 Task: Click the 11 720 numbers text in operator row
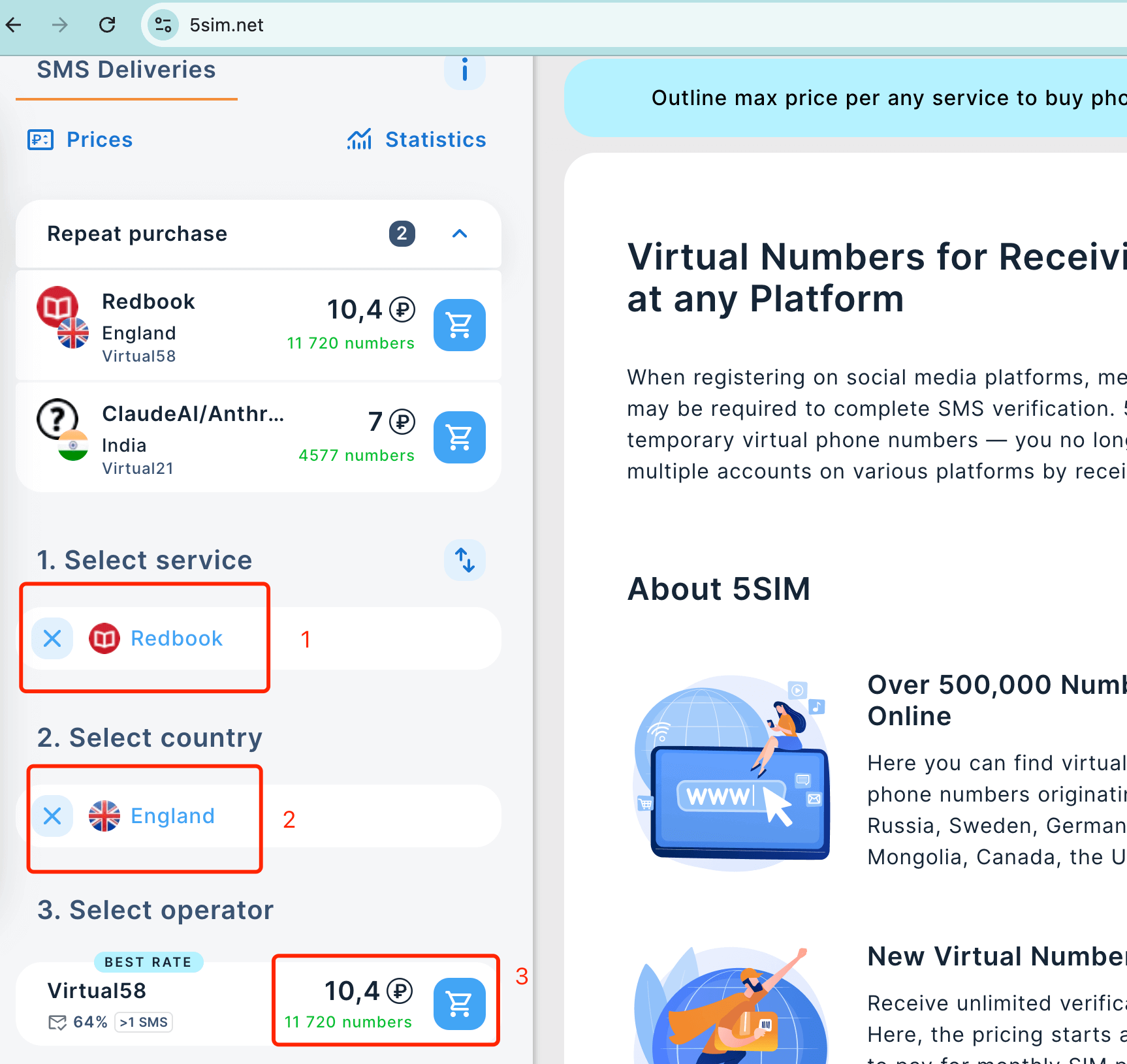point(348,1022)
